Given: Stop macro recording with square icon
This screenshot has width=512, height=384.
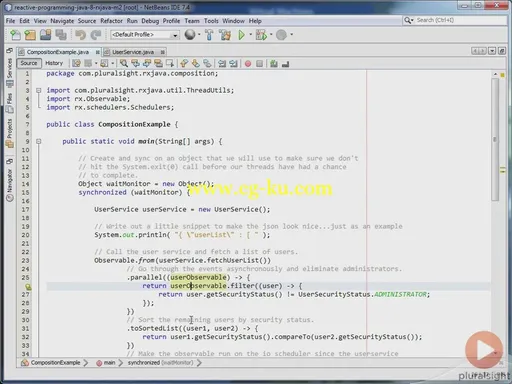Looking at the screenshot, I should click(259, 63).
